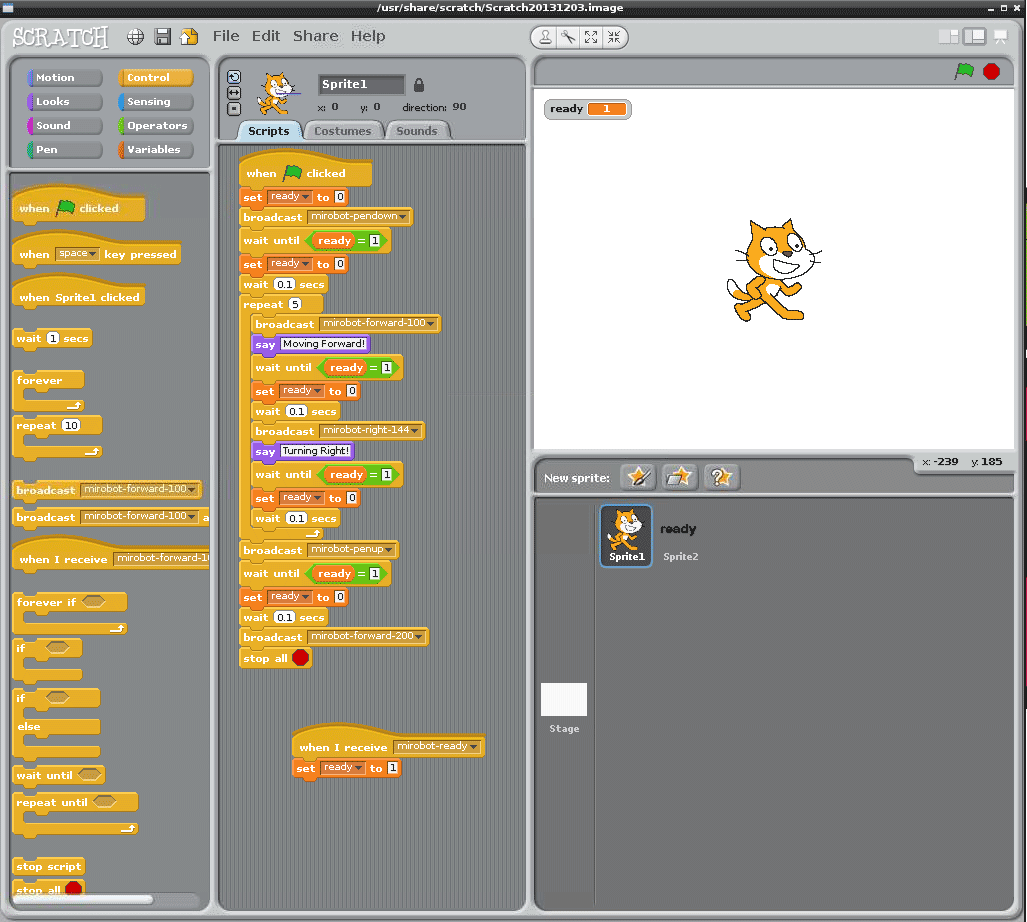Click the globe language icon
1027x922 pixels.
tap(136, 37)
